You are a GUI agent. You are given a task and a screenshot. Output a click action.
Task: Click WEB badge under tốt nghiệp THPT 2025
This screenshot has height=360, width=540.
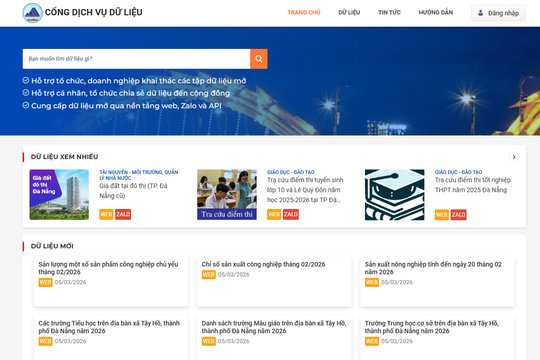pos(442,215)
